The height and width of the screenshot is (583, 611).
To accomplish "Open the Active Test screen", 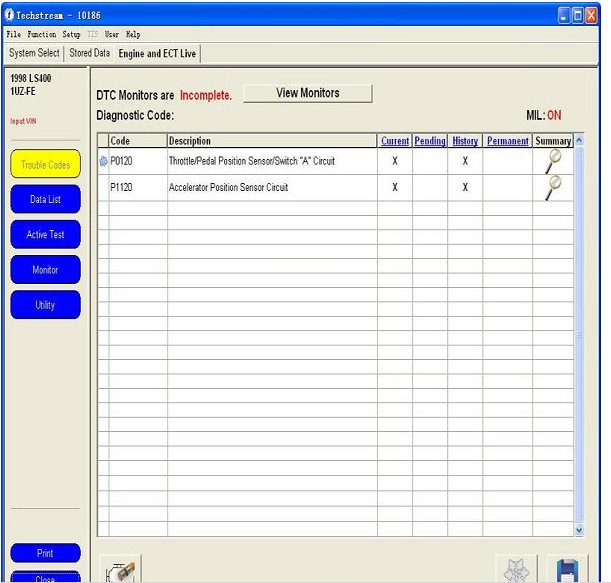I will (x=46, y=234).
